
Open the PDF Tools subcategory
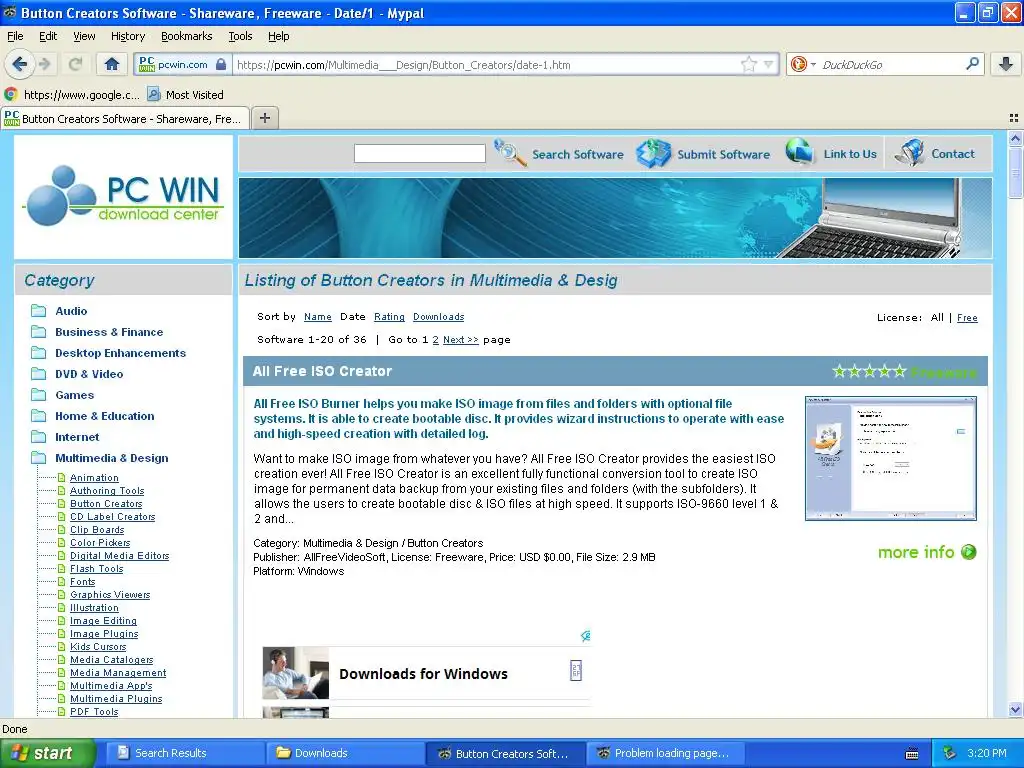(94, 712)
